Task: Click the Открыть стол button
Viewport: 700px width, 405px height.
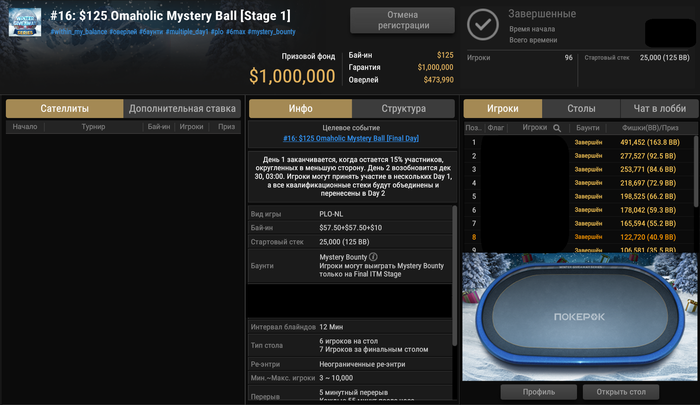Action: click(x=621, y=392)
